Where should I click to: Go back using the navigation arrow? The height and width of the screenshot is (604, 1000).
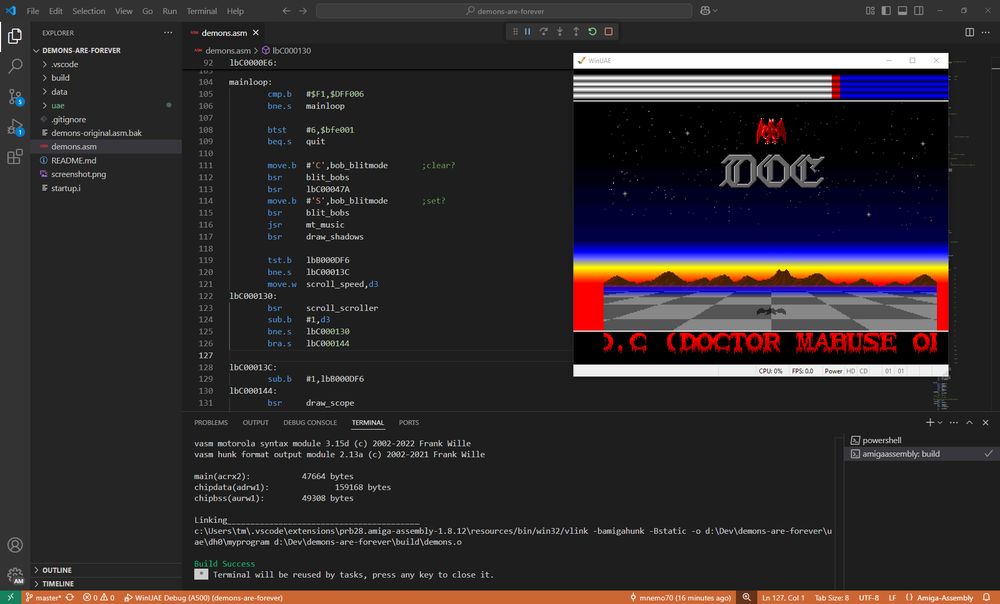[286, 11]
